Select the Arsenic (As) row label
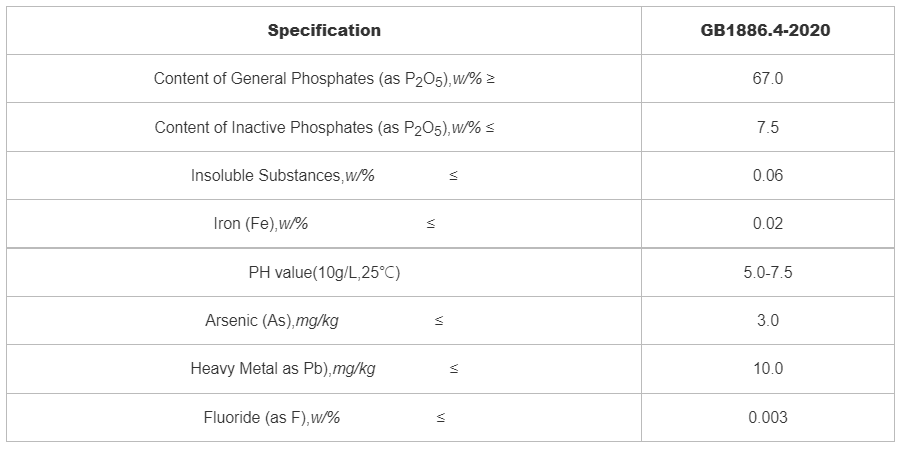This screenshot has height=449, width=904. pos(279,320)
